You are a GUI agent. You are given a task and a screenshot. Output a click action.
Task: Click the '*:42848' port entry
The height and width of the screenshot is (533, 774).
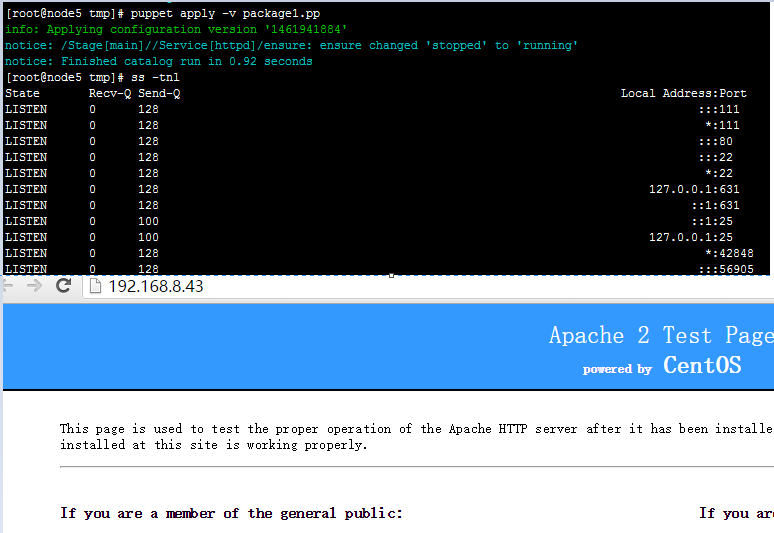(x=729, y=253)
